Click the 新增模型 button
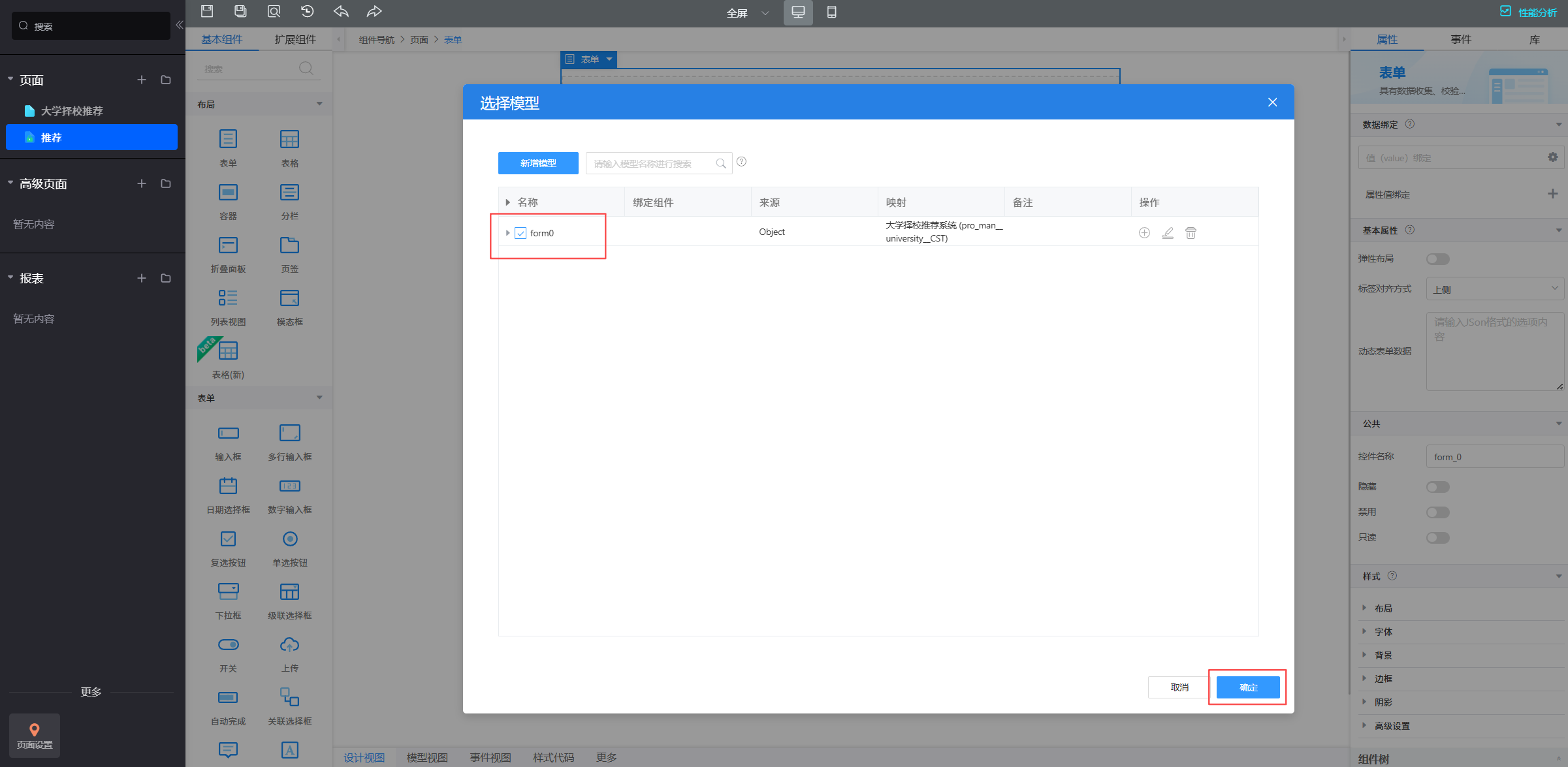The image size is (1568, 767). (x=538, y=163)
